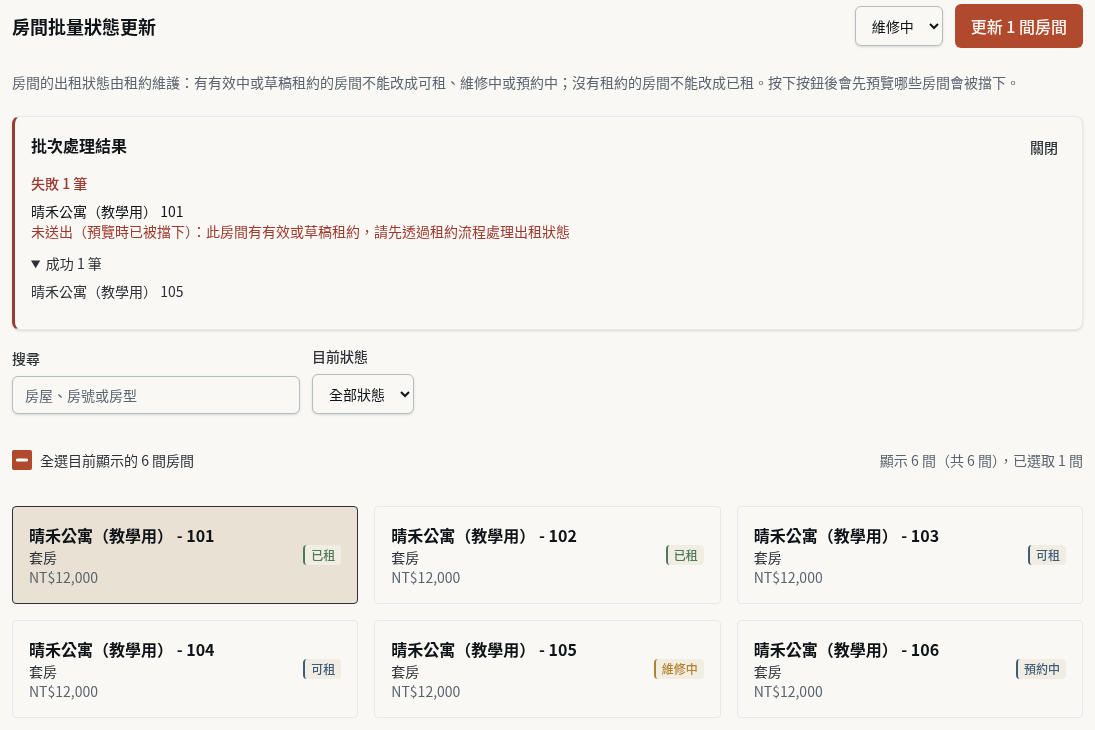Select room card 晴禾公寓 - 102
This screenshot has height=730, width=1095.
(x=547, y=555)
